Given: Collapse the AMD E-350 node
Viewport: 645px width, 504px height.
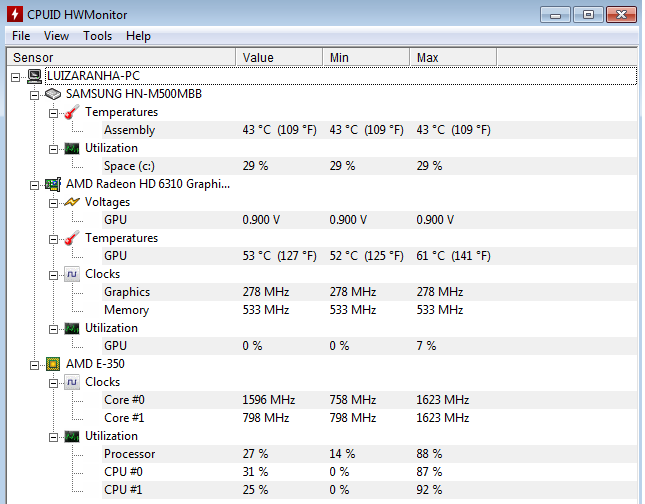Looking at the screenshot, I should click(35, 365).
